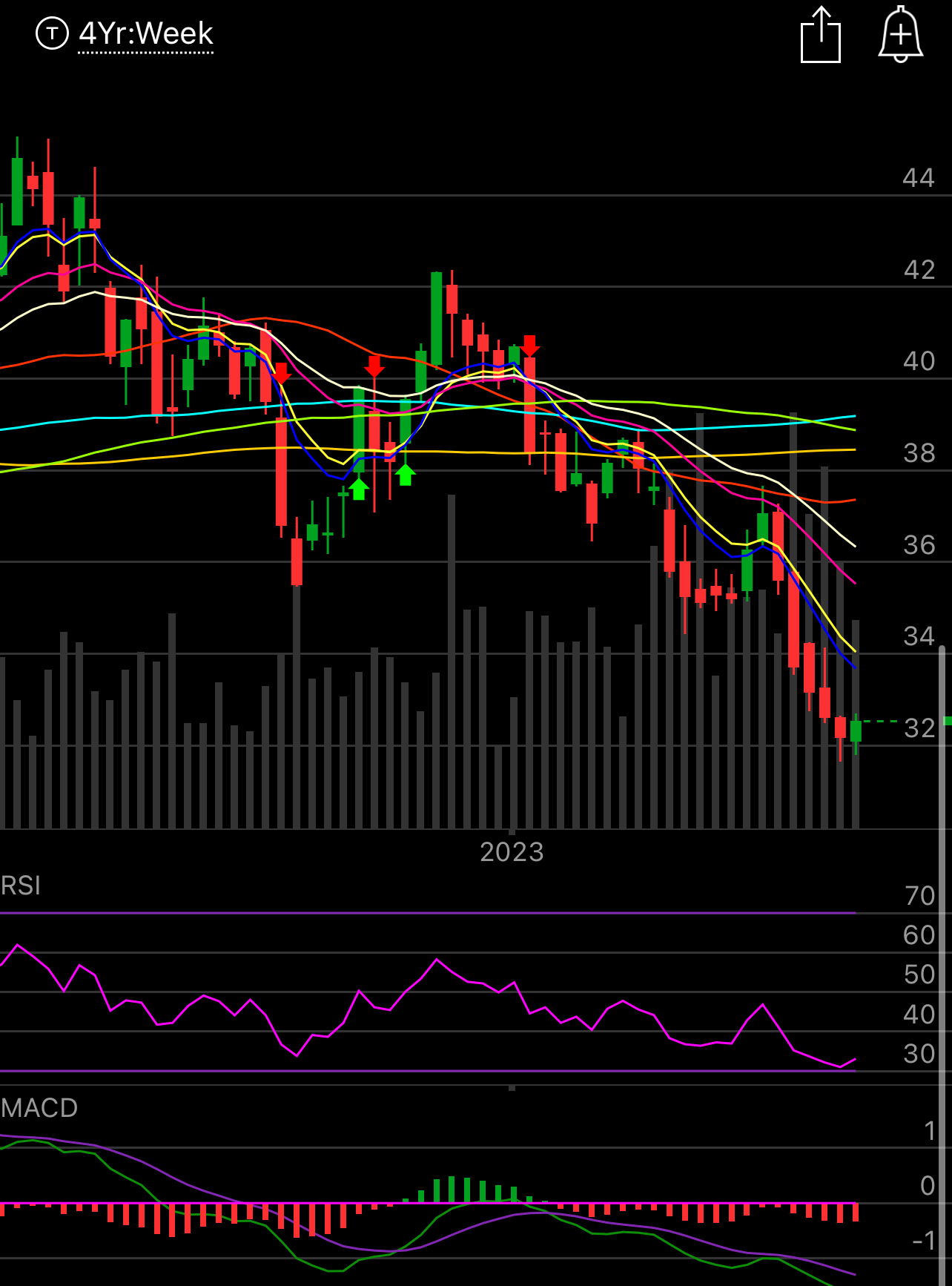952x1286 pixels.
Task: Tap the 42 price axis label
Action: point(919,270)
